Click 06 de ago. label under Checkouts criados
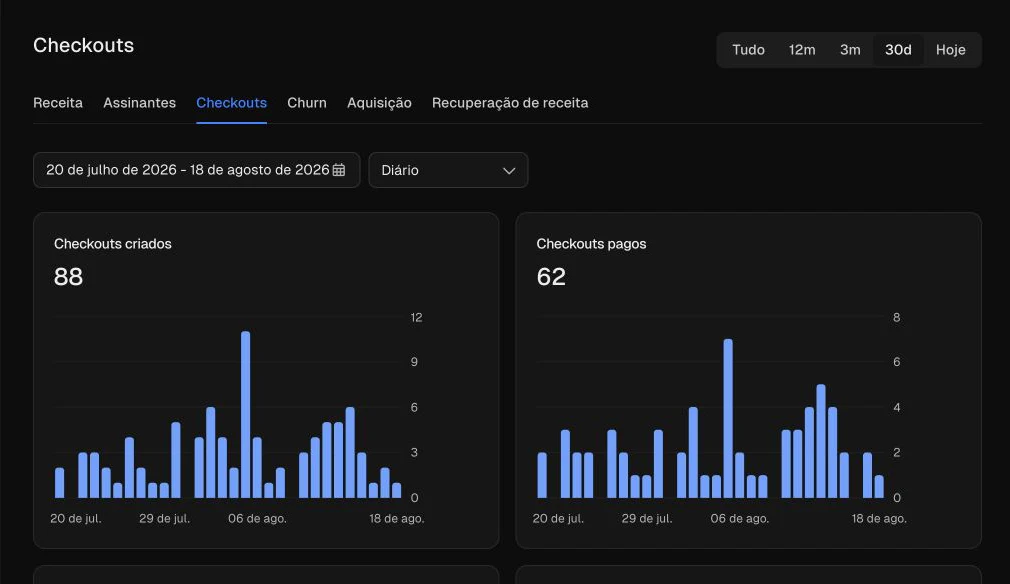The image size is (1010, 584). pos(257,518)
